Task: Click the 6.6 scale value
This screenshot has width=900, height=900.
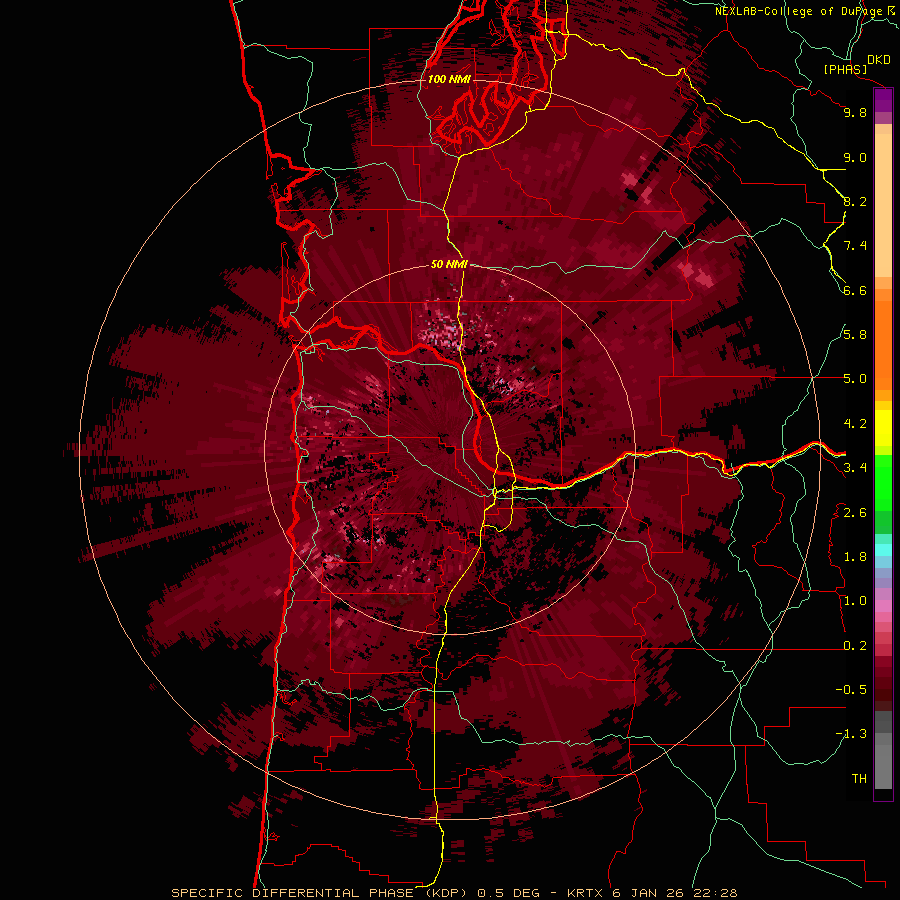Action: click(x=855, y=290)
